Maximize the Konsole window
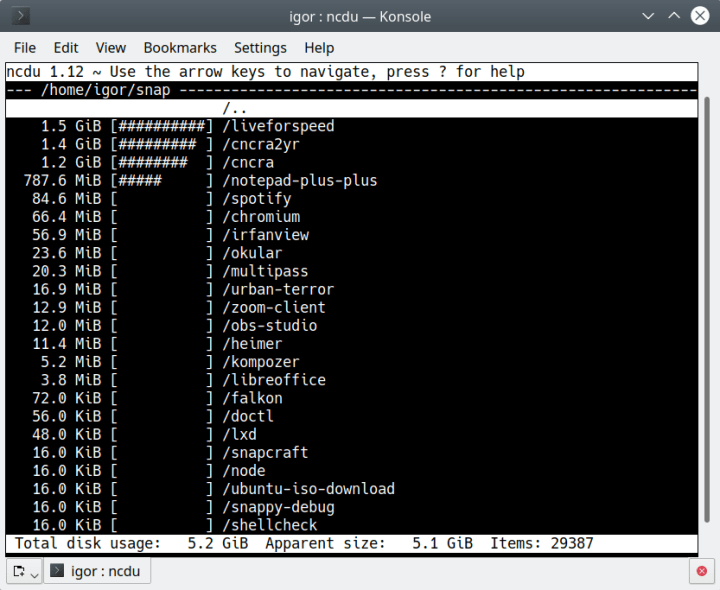The image size is (720, 590). click(674, 16)
